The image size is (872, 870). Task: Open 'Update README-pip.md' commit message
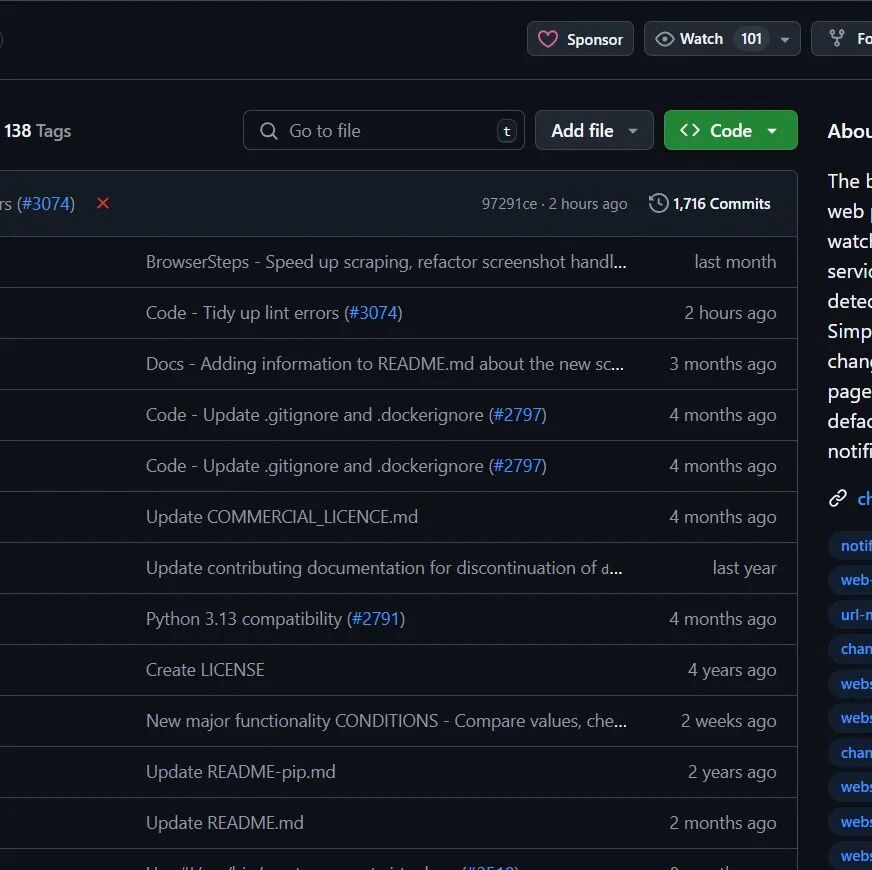click(x=240, y=772)
